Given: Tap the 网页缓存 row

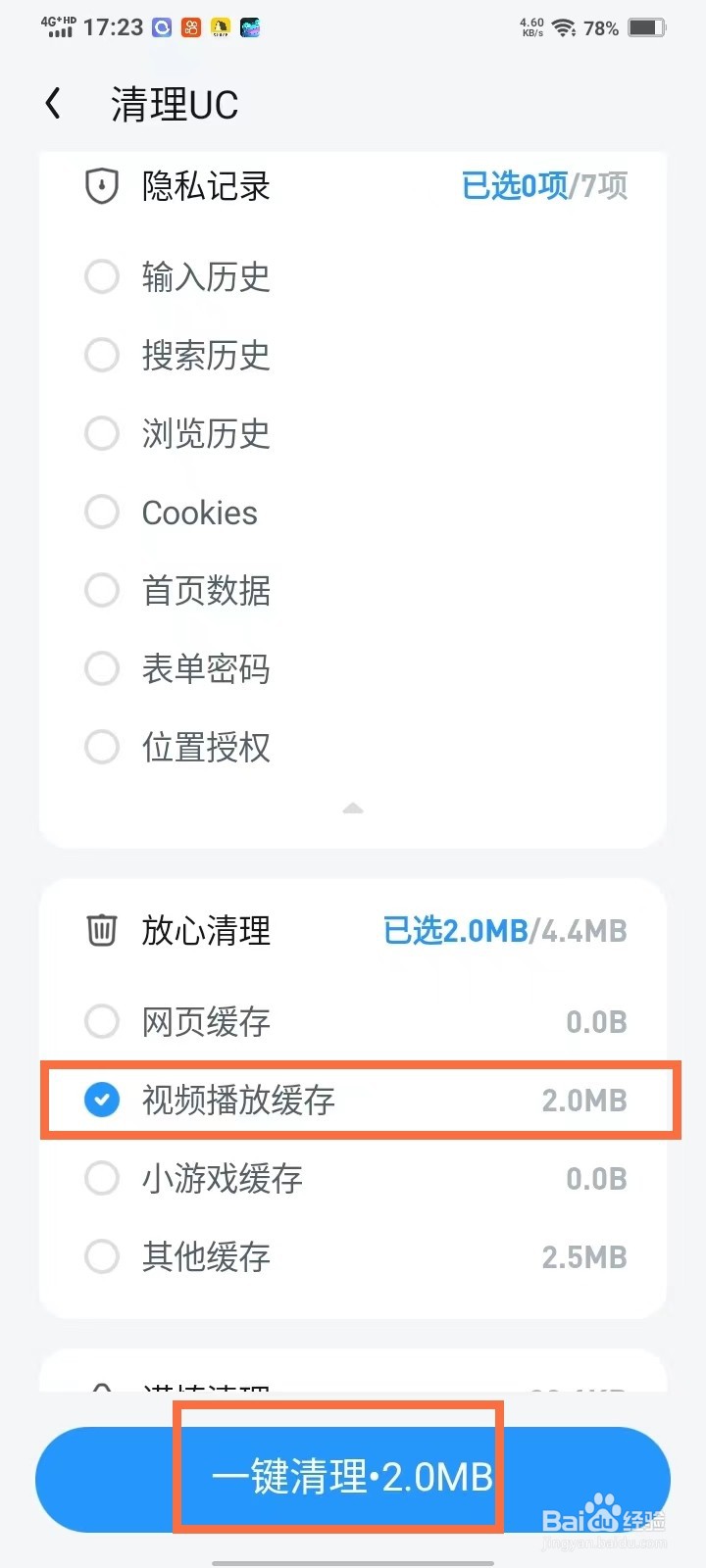Looking at the screenshot, I should [x=353, y=1021].
